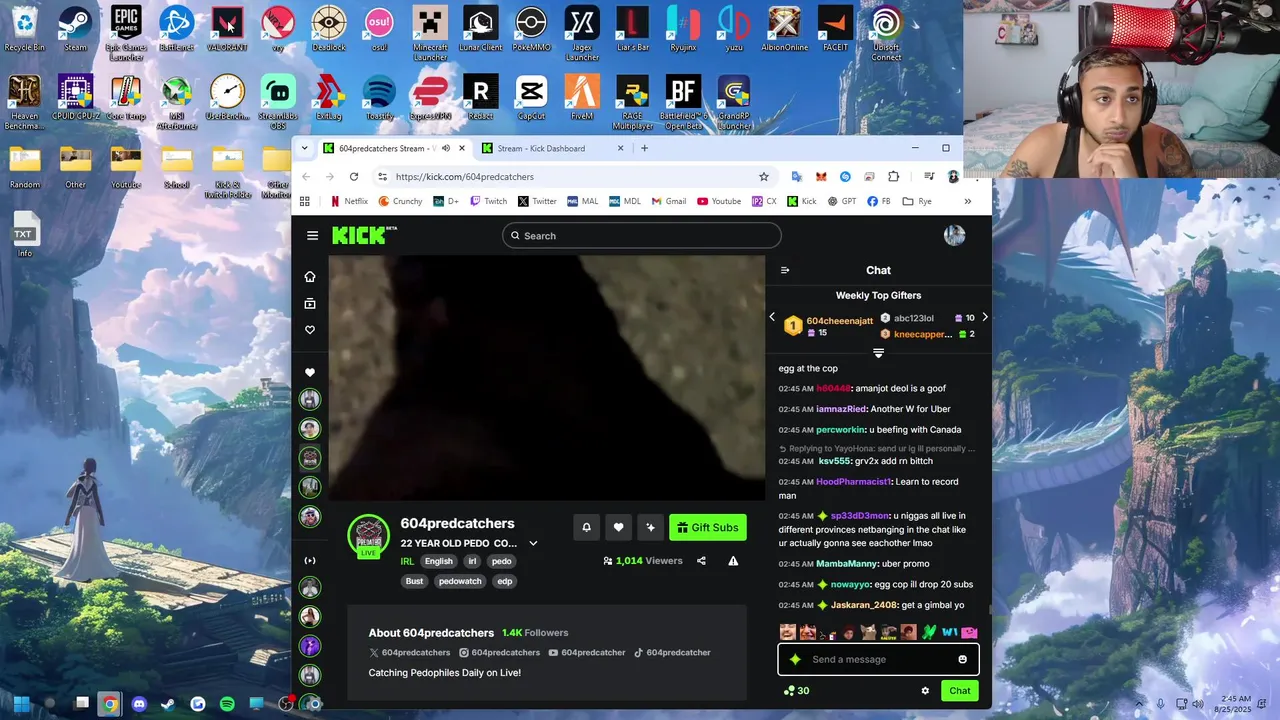This screenshot has width=1280, height=720.
Task: Reload the page
Action: [354, 177]
